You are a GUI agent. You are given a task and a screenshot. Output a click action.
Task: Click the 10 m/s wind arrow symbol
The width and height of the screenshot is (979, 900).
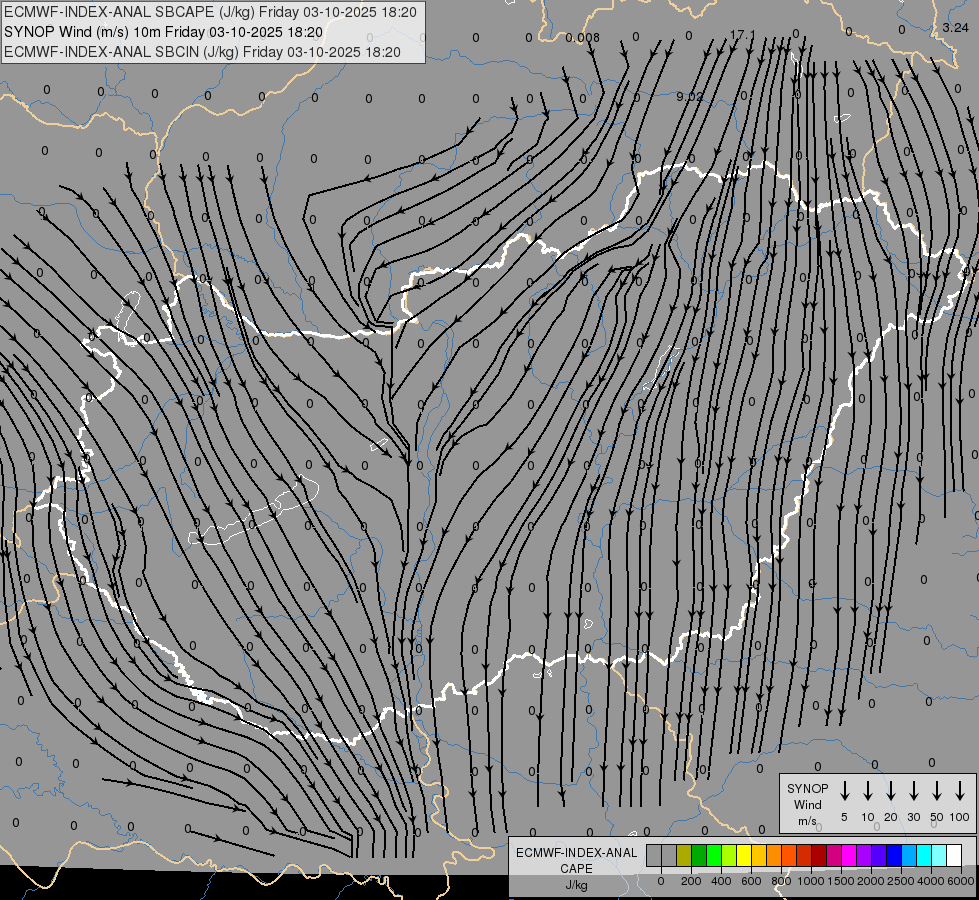click(x=867, y=791)
